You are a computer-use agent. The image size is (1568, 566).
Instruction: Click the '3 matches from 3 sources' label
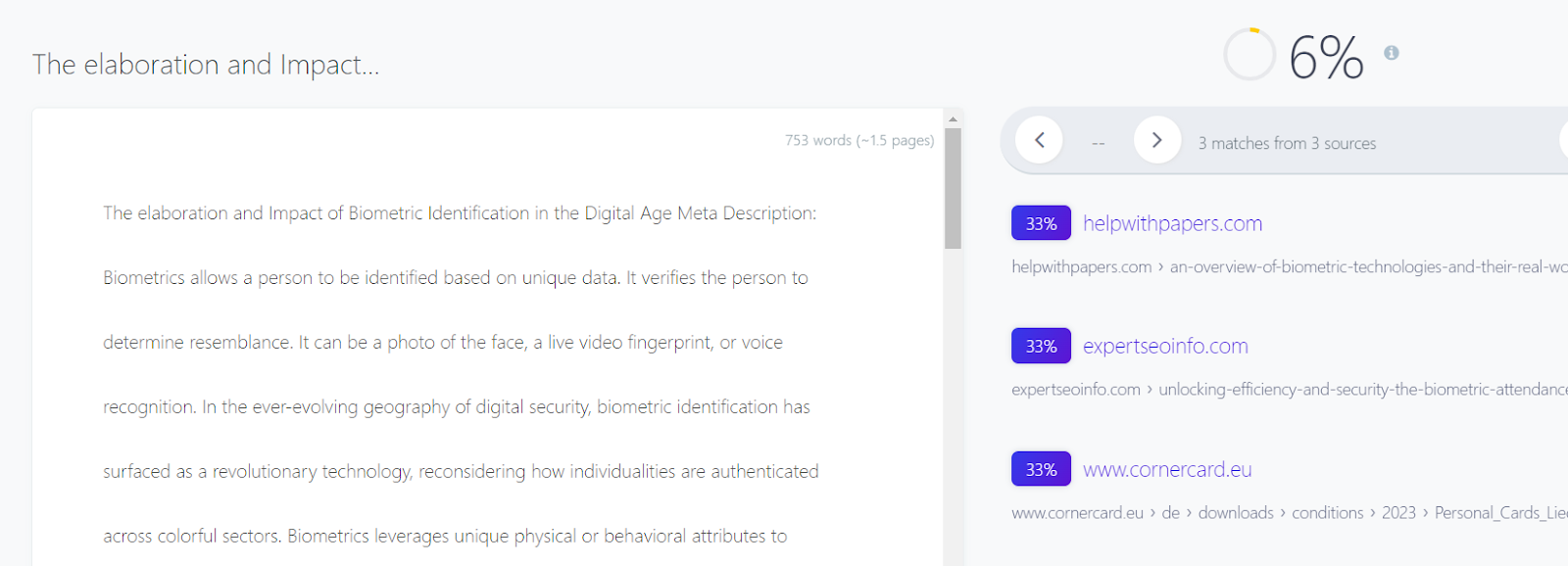tap(1287, 143)
